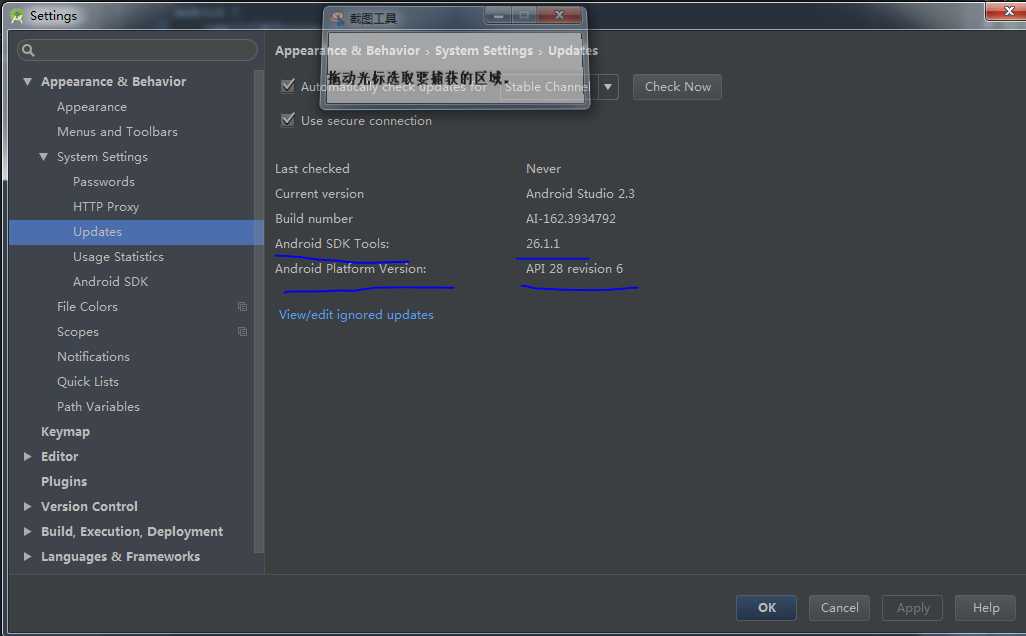
Task: Collapse the System Settings tree node
Action: [43, 157]
